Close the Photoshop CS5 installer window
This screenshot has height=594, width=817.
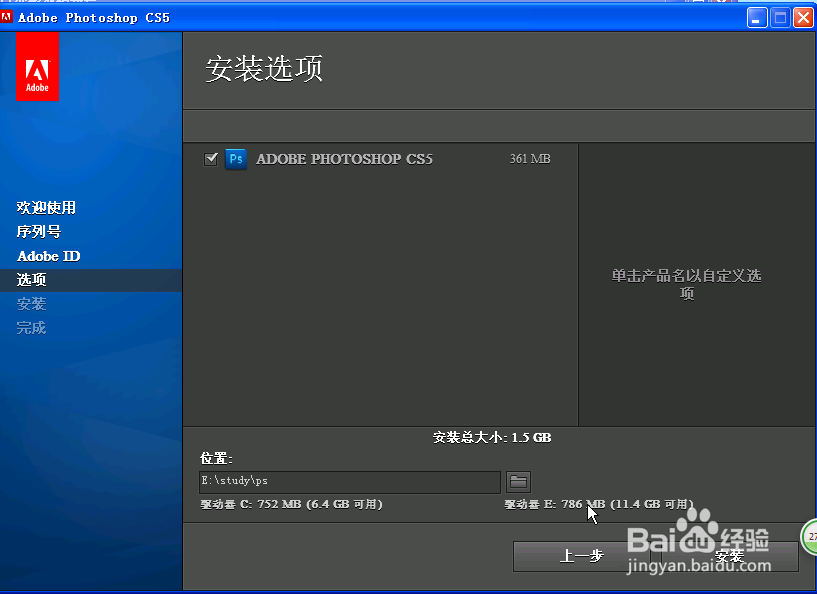click(803, 18)
